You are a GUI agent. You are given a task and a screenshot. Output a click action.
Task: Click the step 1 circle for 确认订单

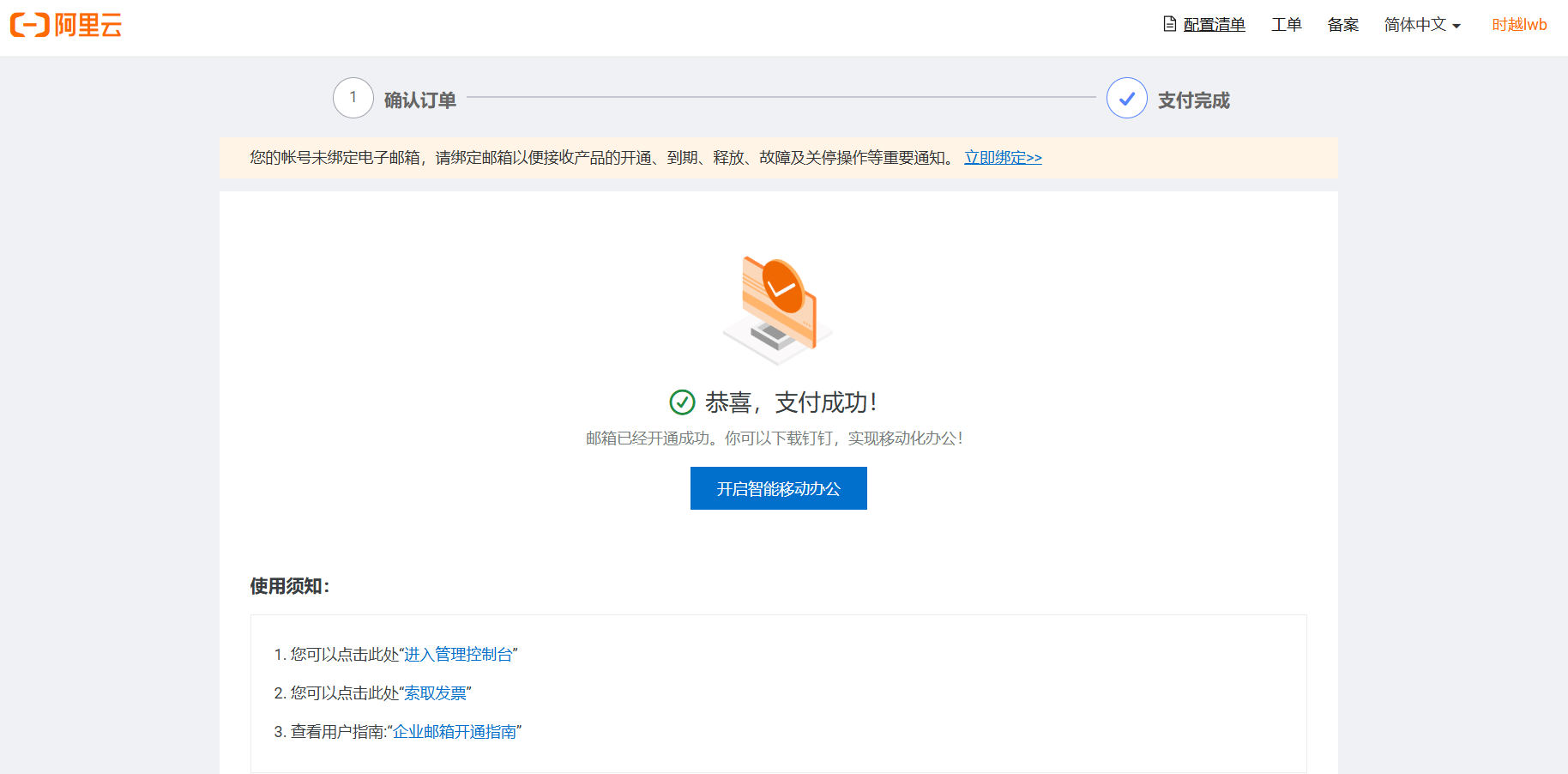(353, 98)
